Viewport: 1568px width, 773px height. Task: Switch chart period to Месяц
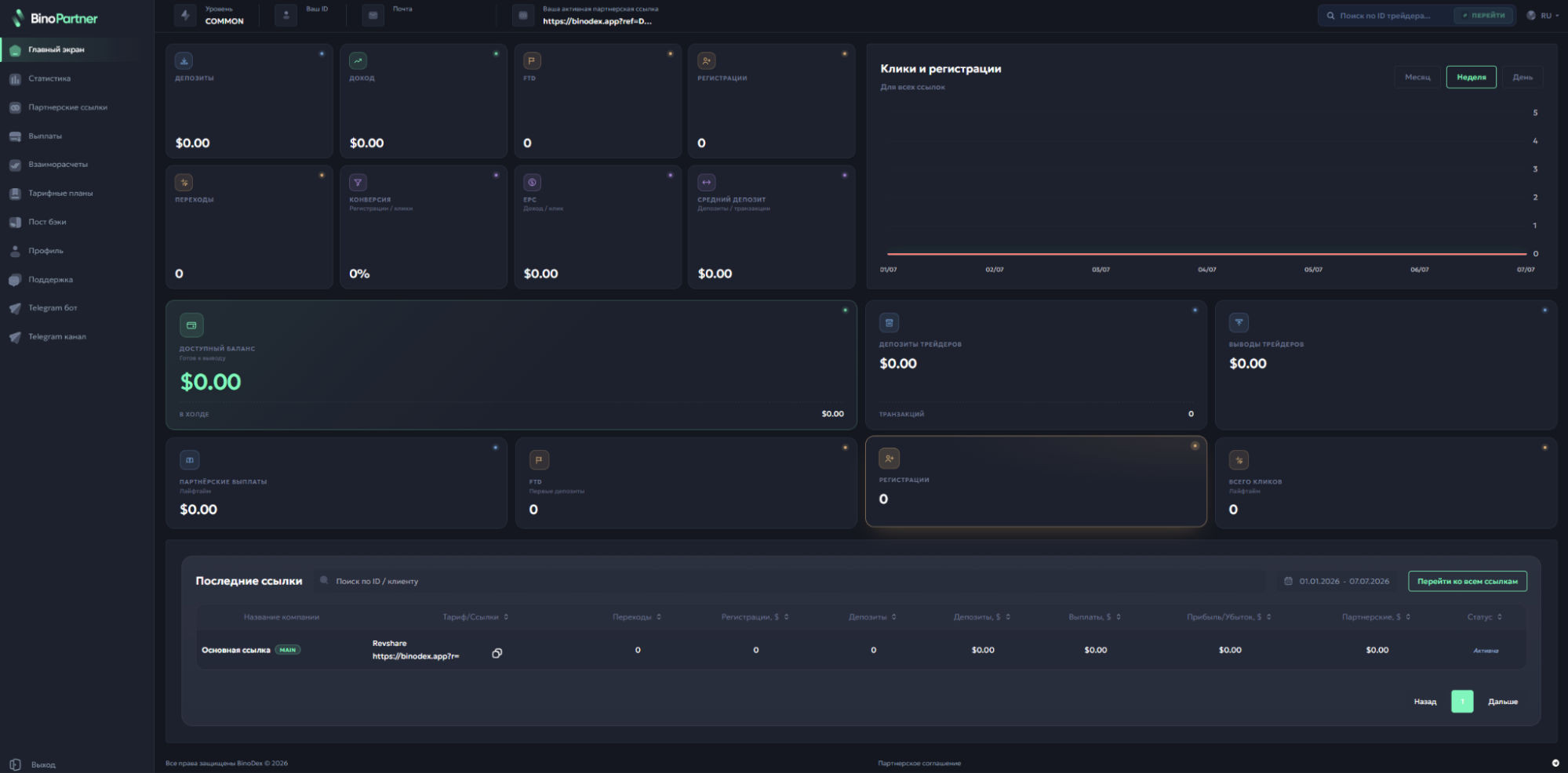1417,77
